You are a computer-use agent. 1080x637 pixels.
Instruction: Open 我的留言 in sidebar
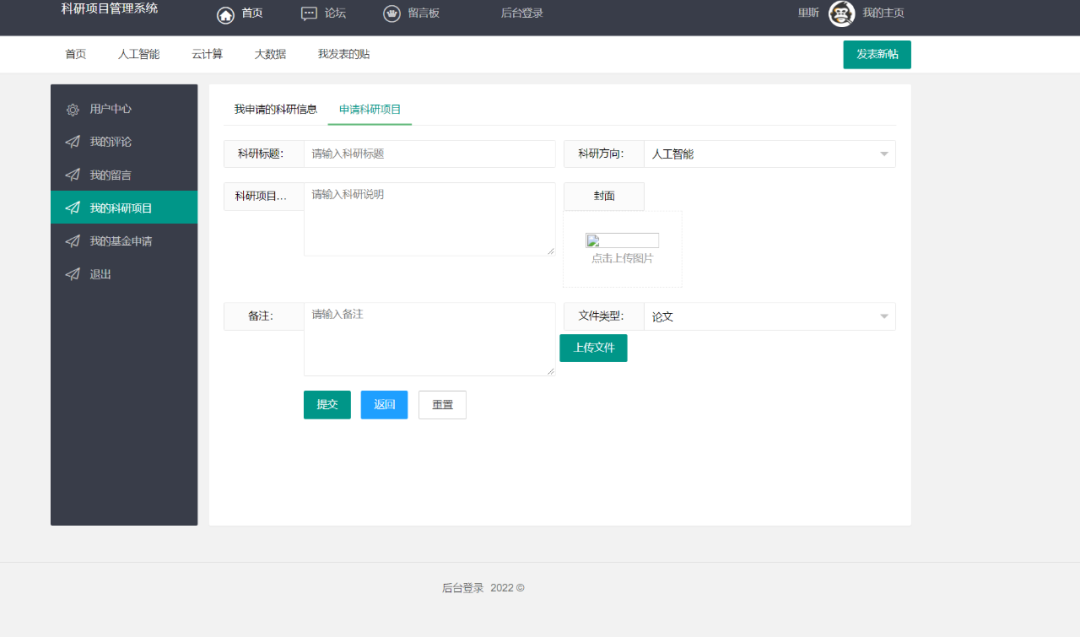click(124, 175)
